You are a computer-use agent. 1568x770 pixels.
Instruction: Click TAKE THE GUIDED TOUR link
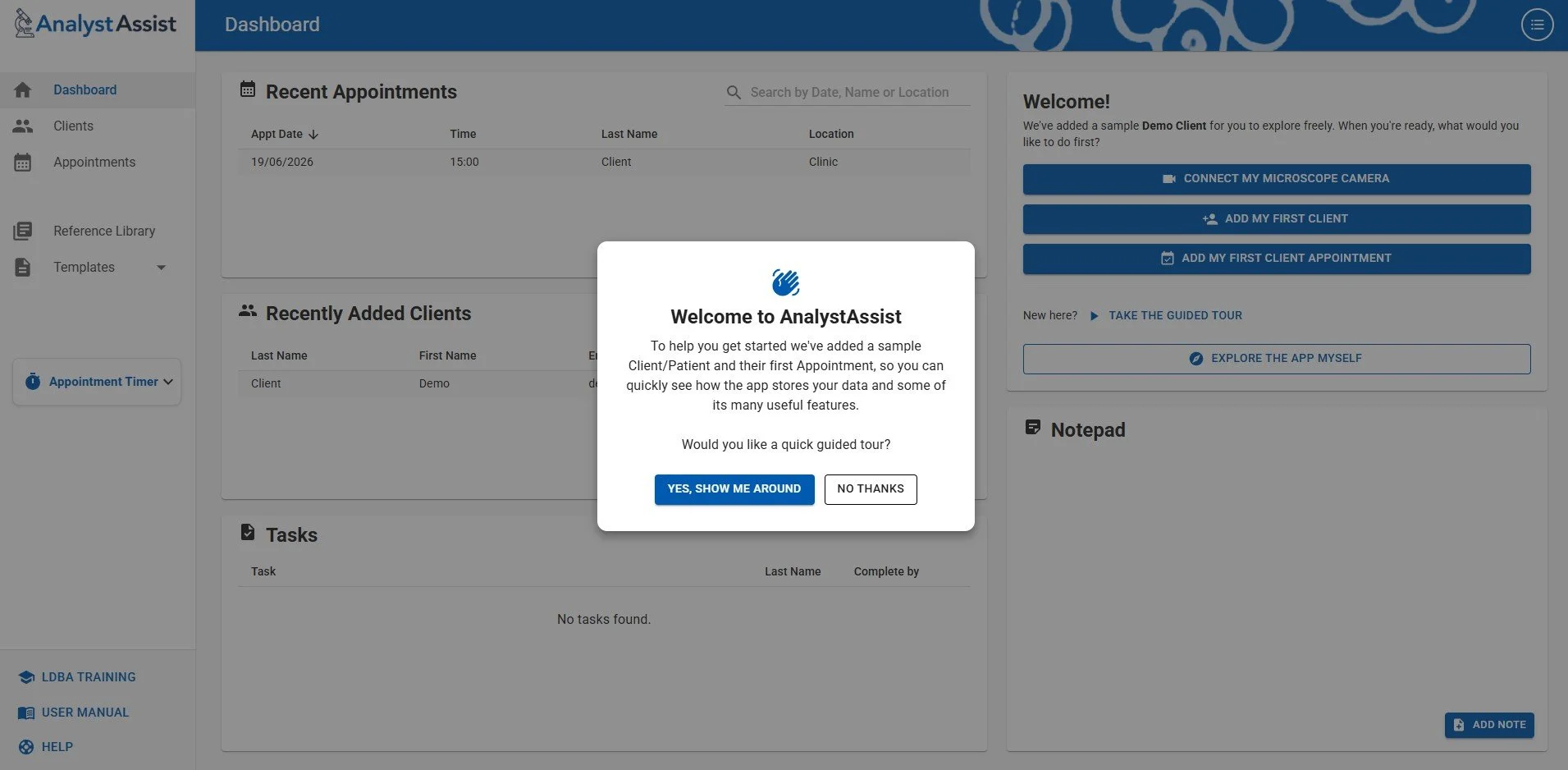click(1175, 315)
